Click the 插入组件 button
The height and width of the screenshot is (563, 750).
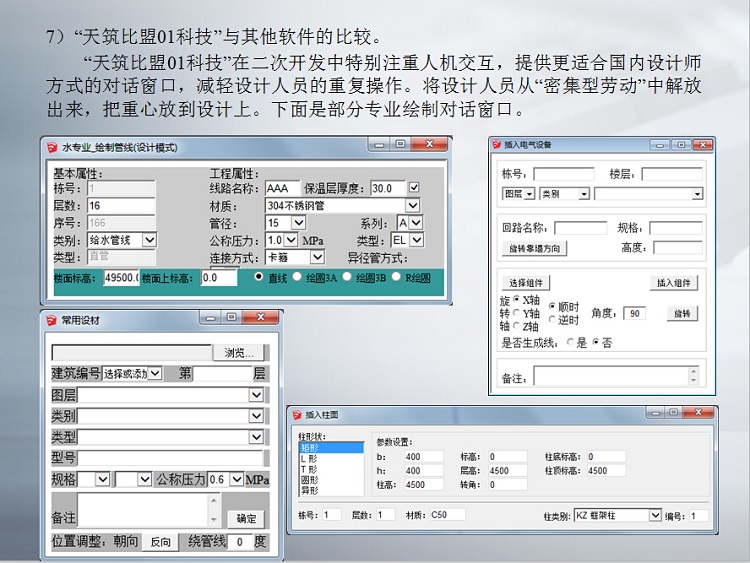673,283
